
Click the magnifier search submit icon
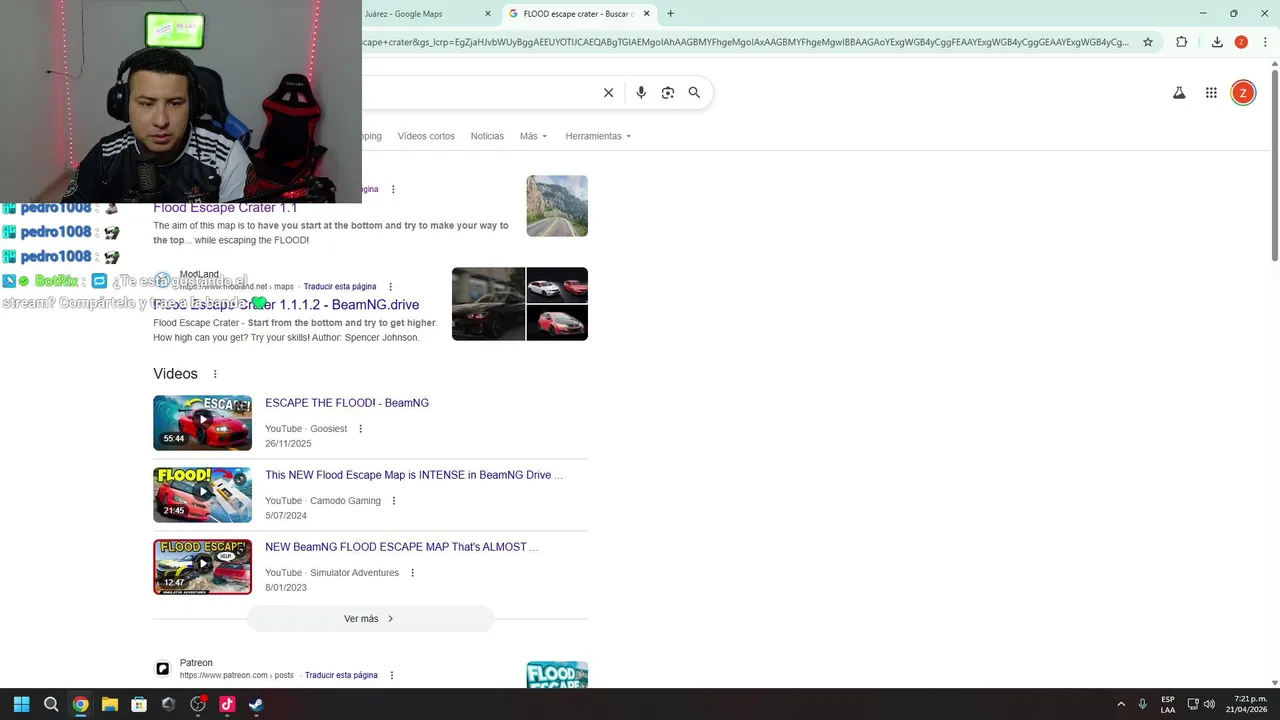[694, 92]
